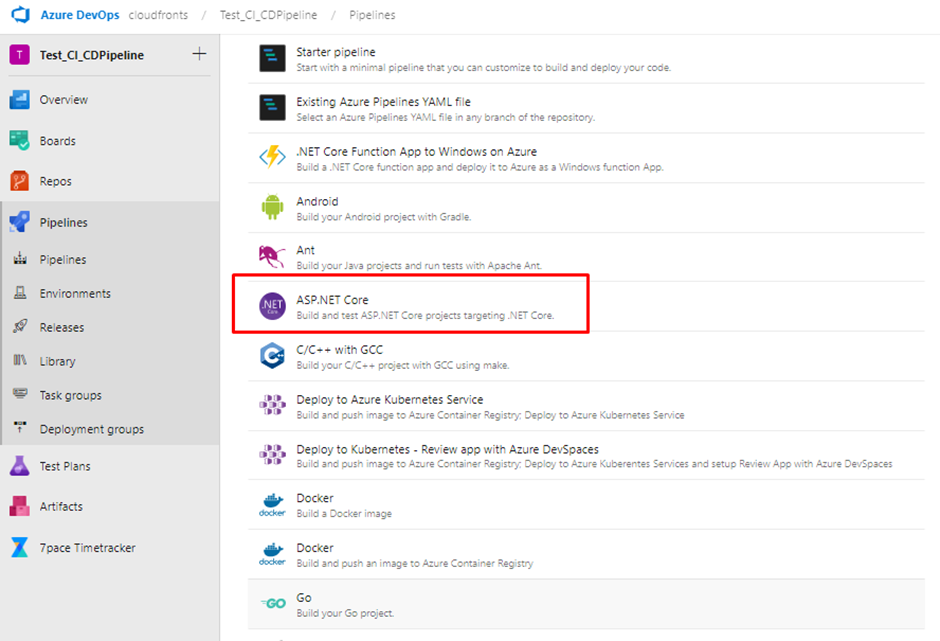Choose Existing Azure Pipelines YAML file option
Viewport: 940px width, 641px height.
click(586, 109)
